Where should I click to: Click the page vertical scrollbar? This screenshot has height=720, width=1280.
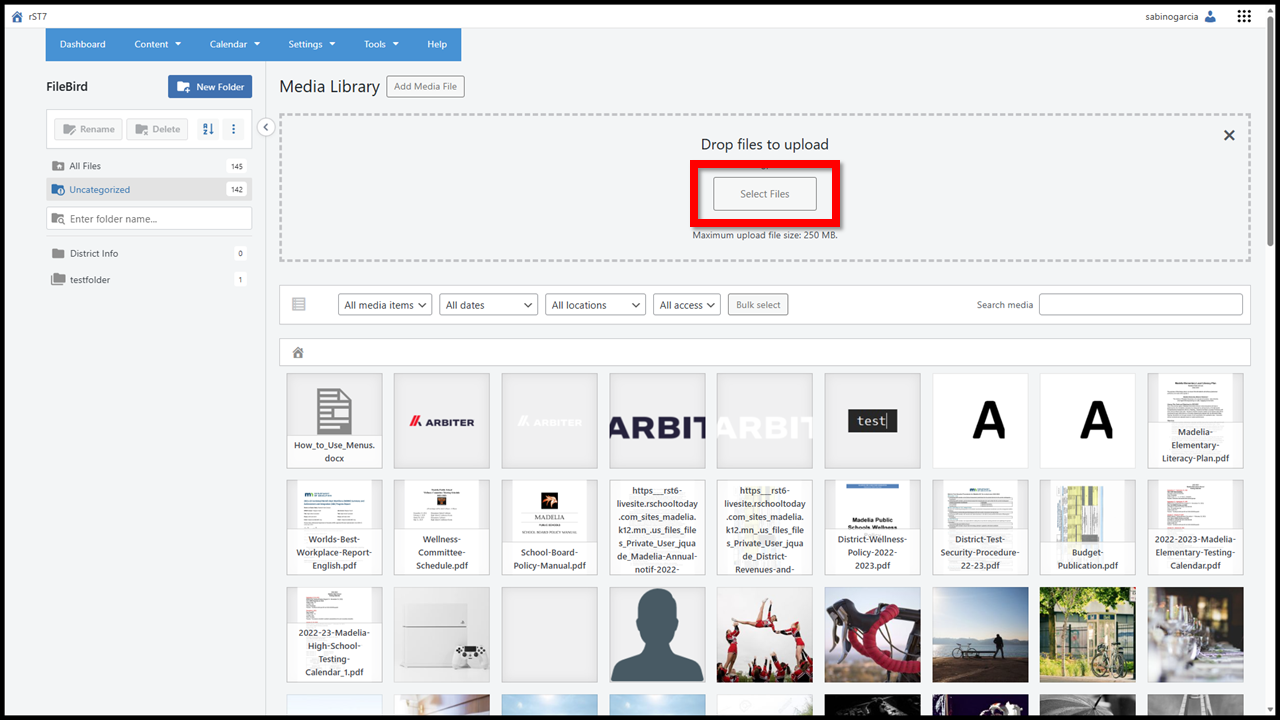[x=1271, y=130]
